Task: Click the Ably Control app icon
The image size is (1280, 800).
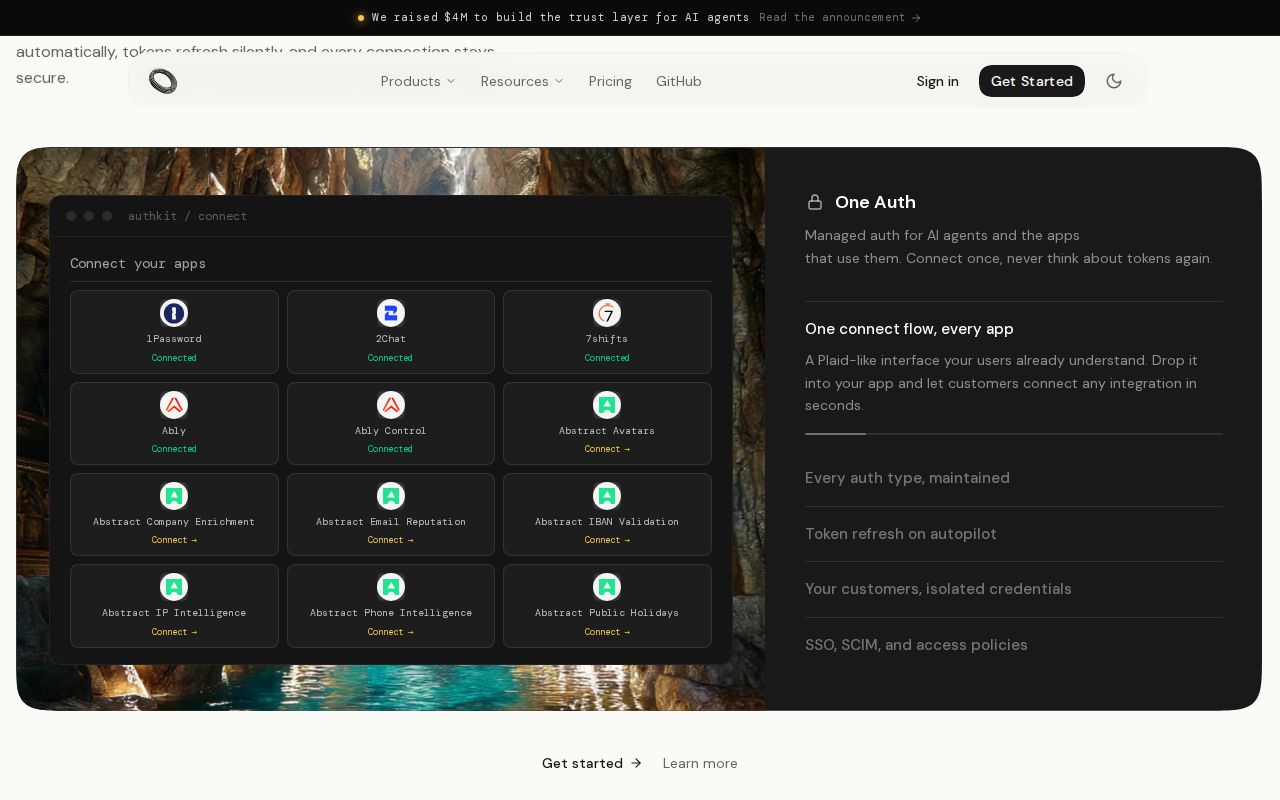Action: [391, 405]
